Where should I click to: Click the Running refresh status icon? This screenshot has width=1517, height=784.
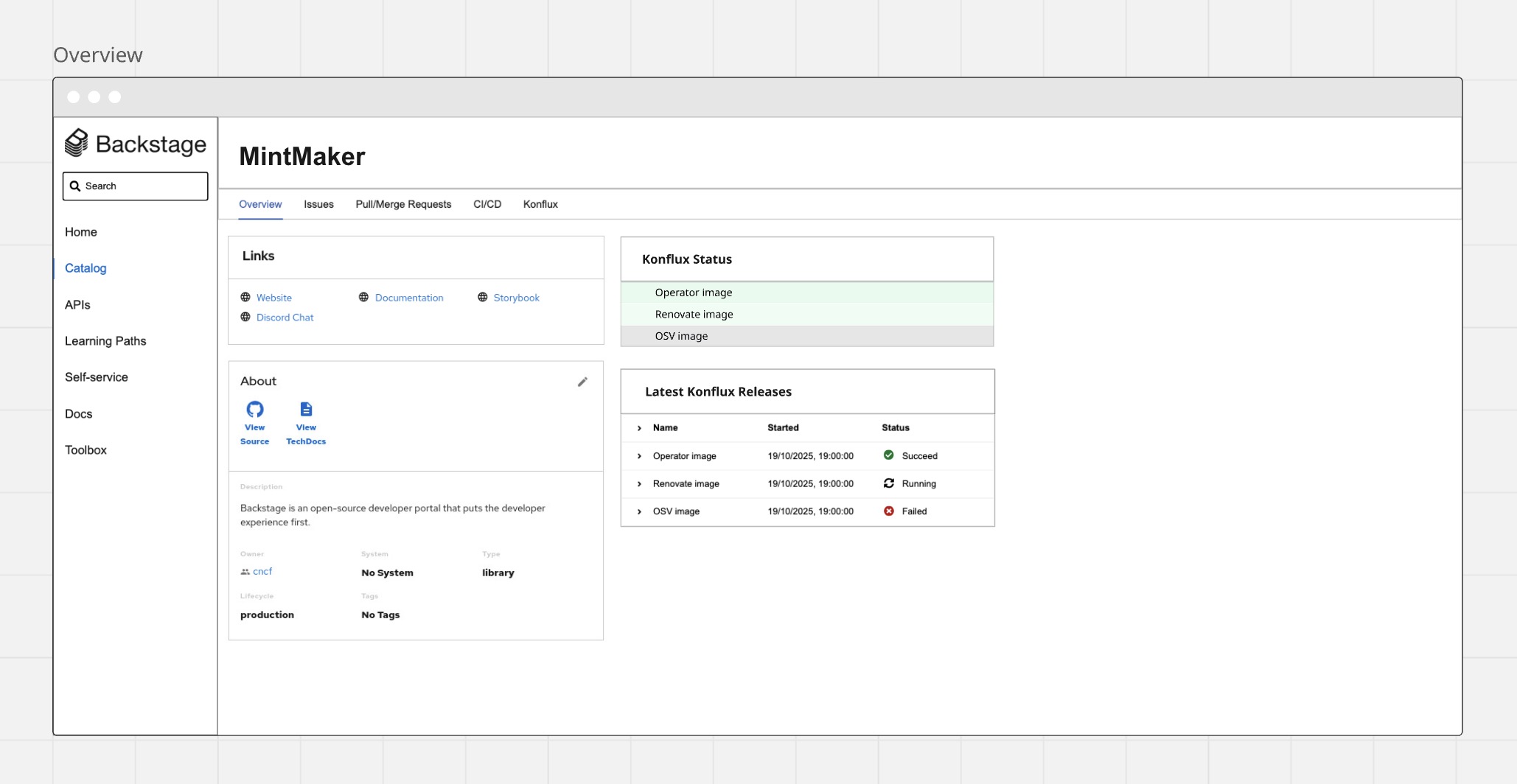888,483
